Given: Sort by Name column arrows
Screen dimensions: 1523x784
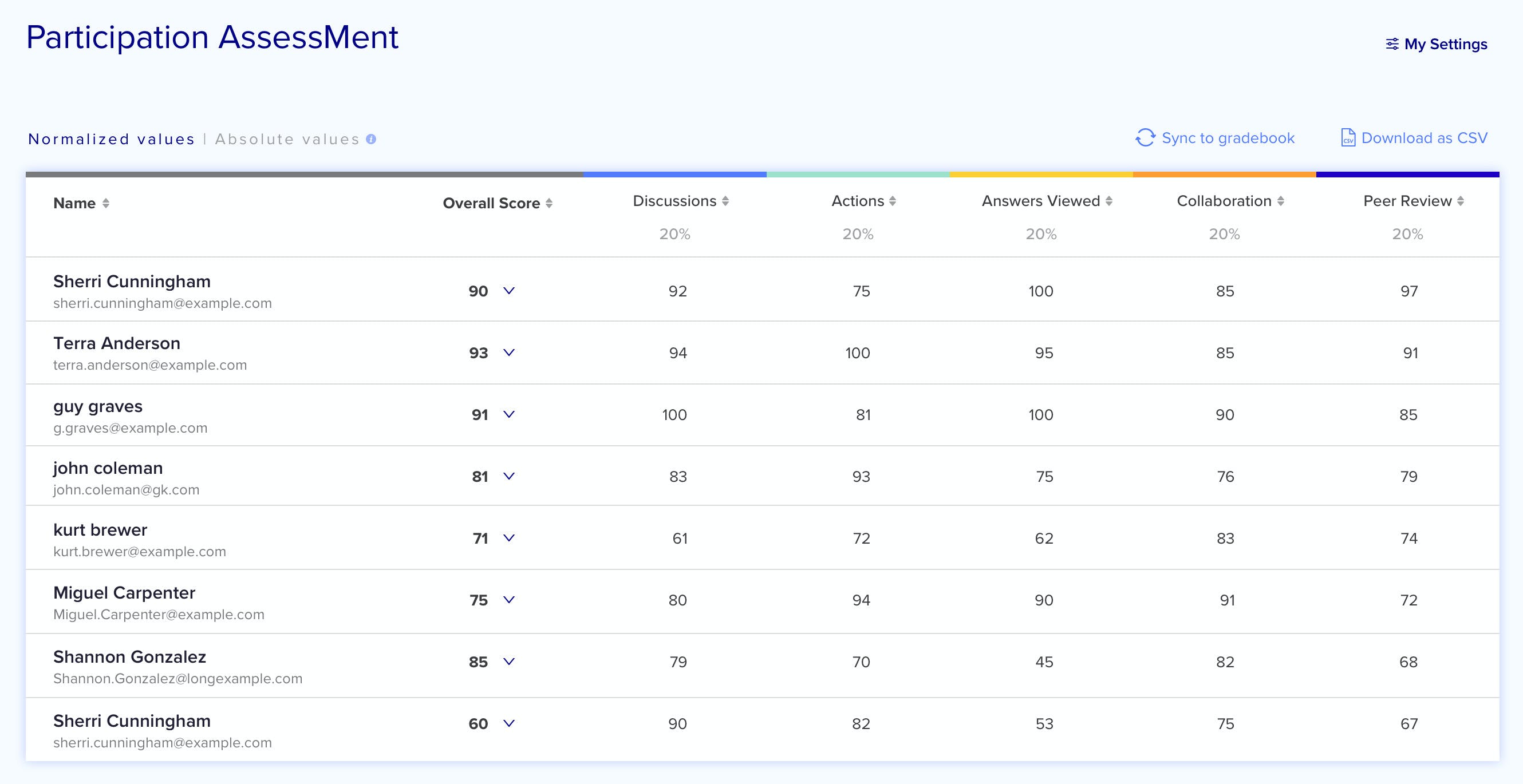Looking at the screenshot, I should 106,203.
